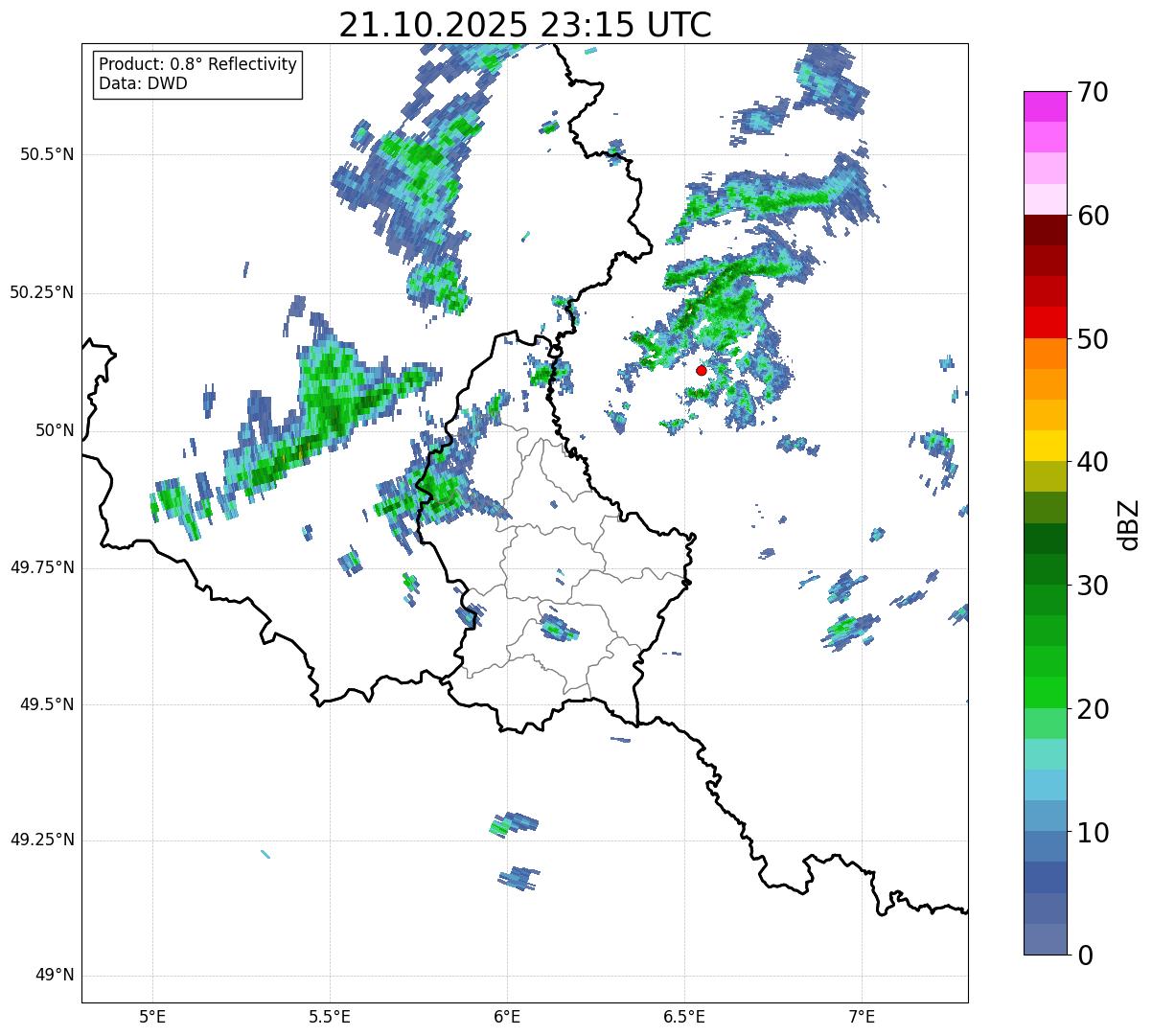Click the 'Product: 0.8° Reflectivity' label

(x=198, y=64)
